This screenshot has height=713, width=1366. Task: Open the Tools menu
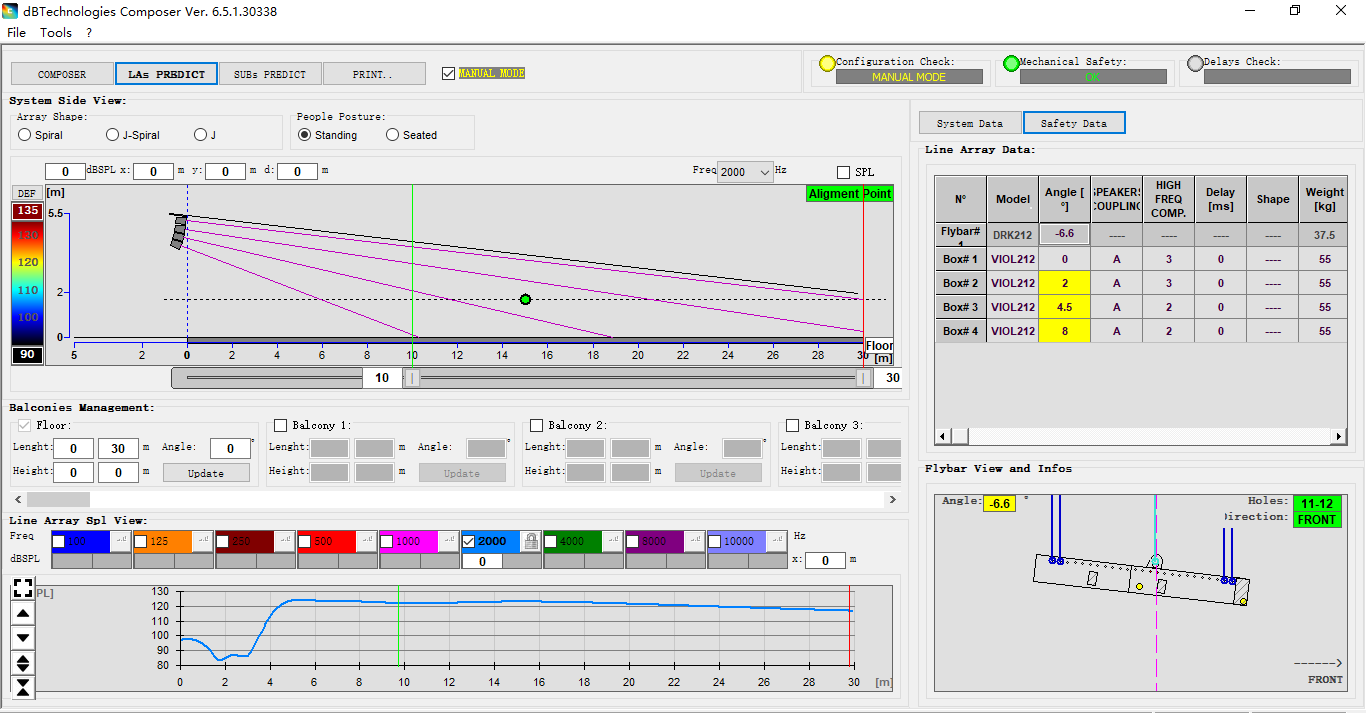[56, 32]
